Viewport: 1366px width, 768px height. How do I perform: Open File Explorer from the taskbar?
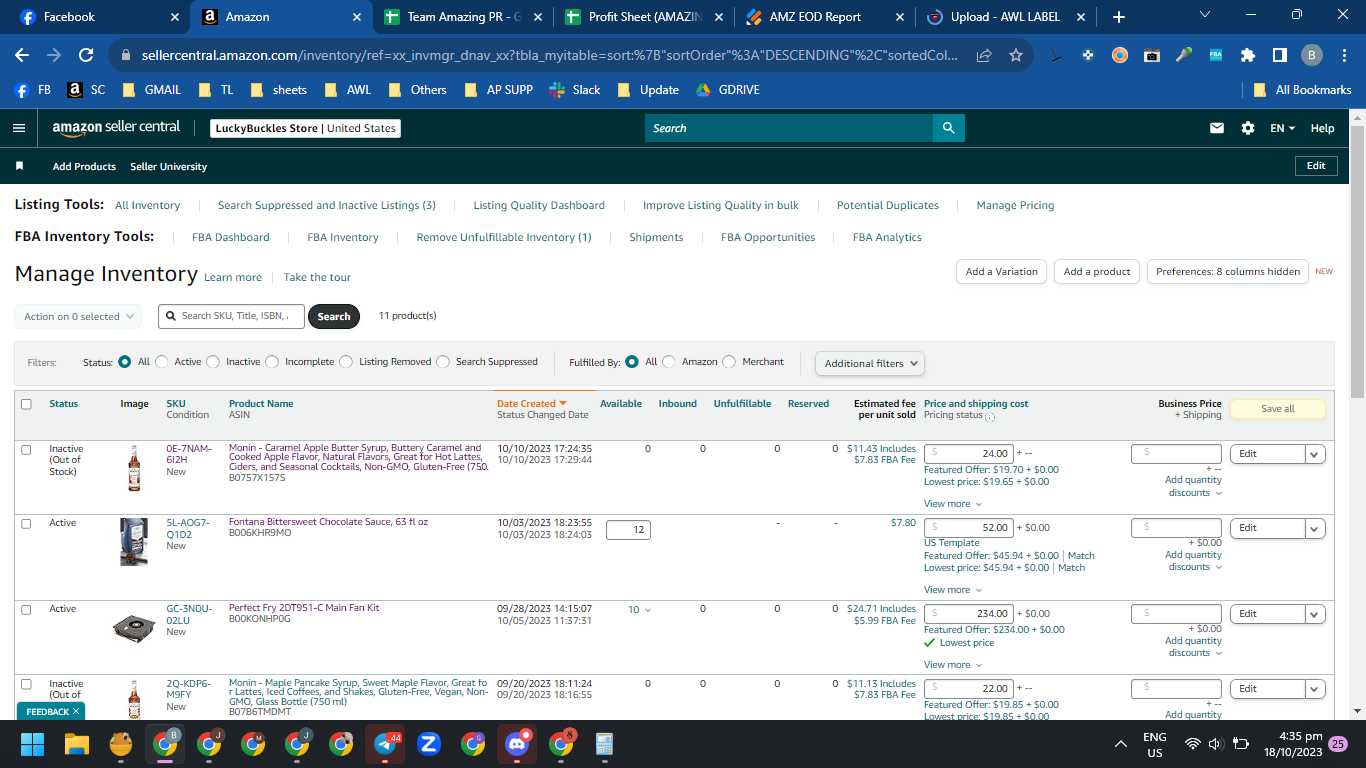[77, 744]
